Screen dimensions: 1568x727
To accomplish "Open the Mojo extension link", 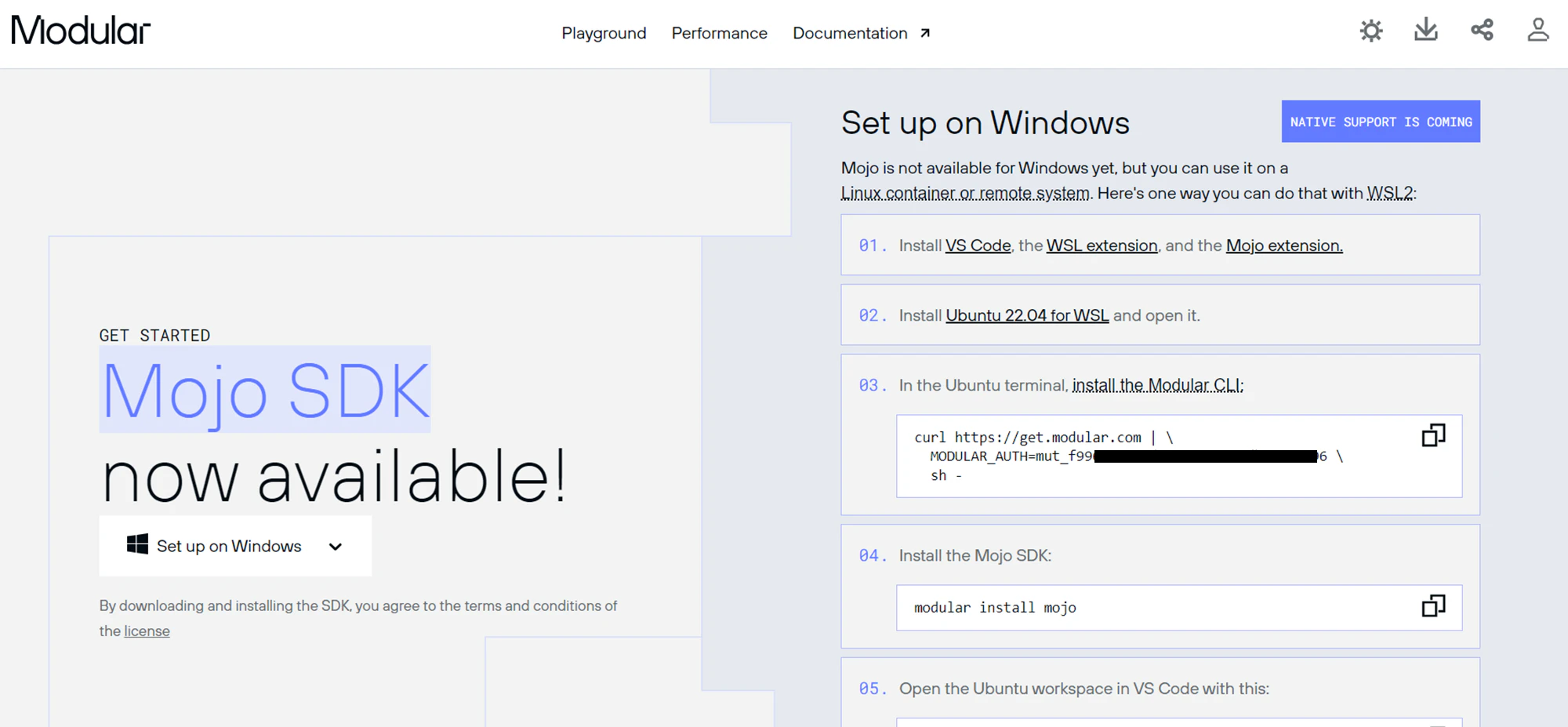I will point(1284,245).
